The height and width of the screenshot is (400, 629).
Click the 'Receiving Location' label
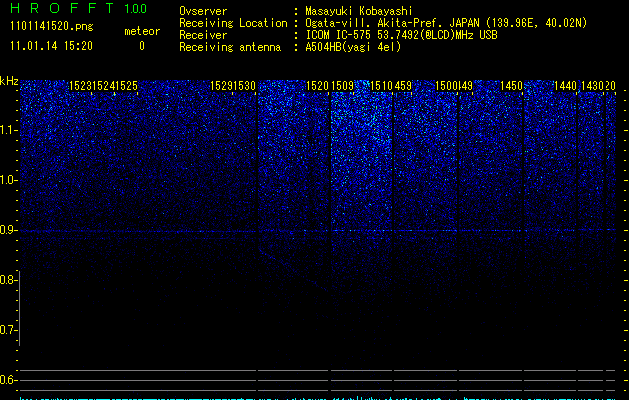(x=233, y=23)
